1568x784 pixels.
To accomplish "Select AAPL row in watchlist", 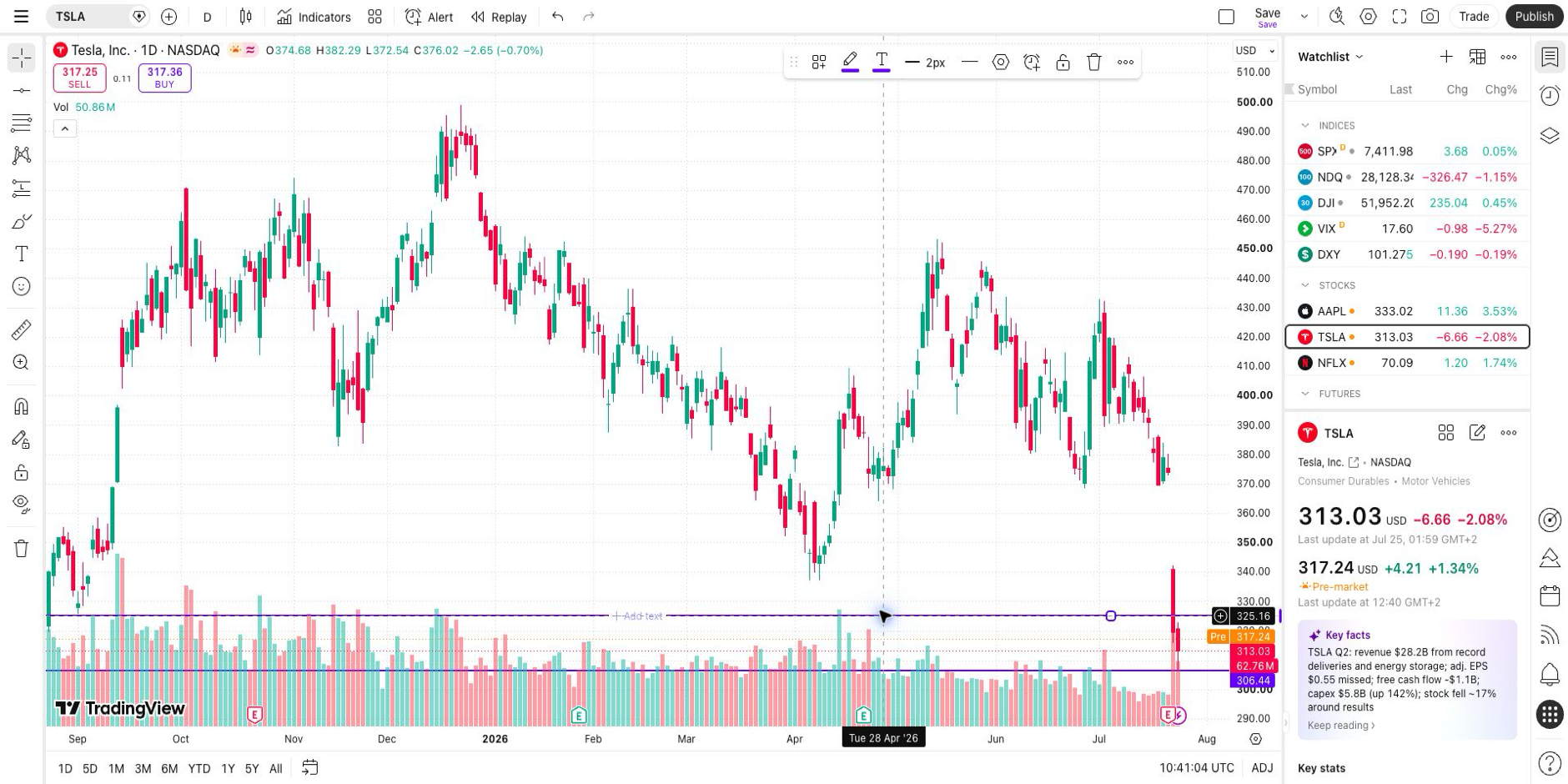I will 1407,311.
